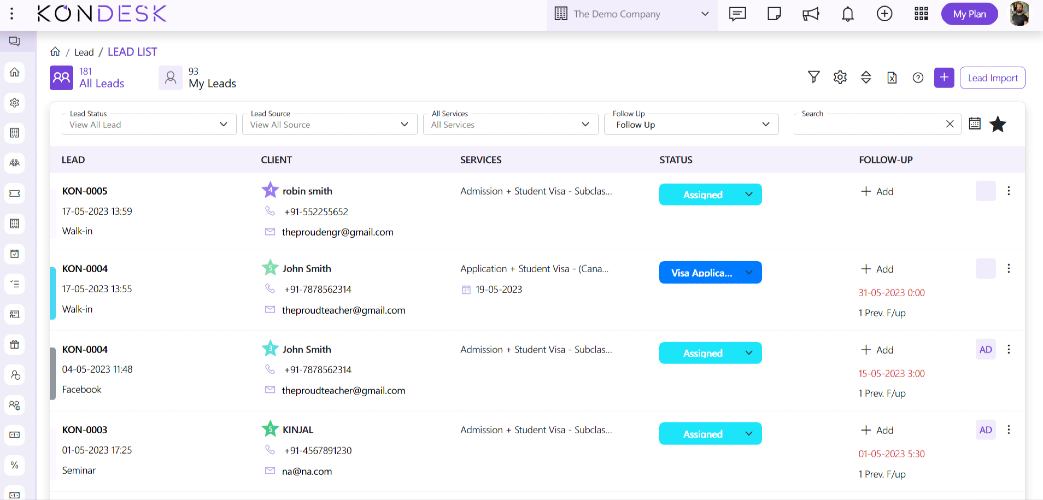Click the filter funnel icon
The width and height of the screenshot is (1043, 500).
coord(814,78)
